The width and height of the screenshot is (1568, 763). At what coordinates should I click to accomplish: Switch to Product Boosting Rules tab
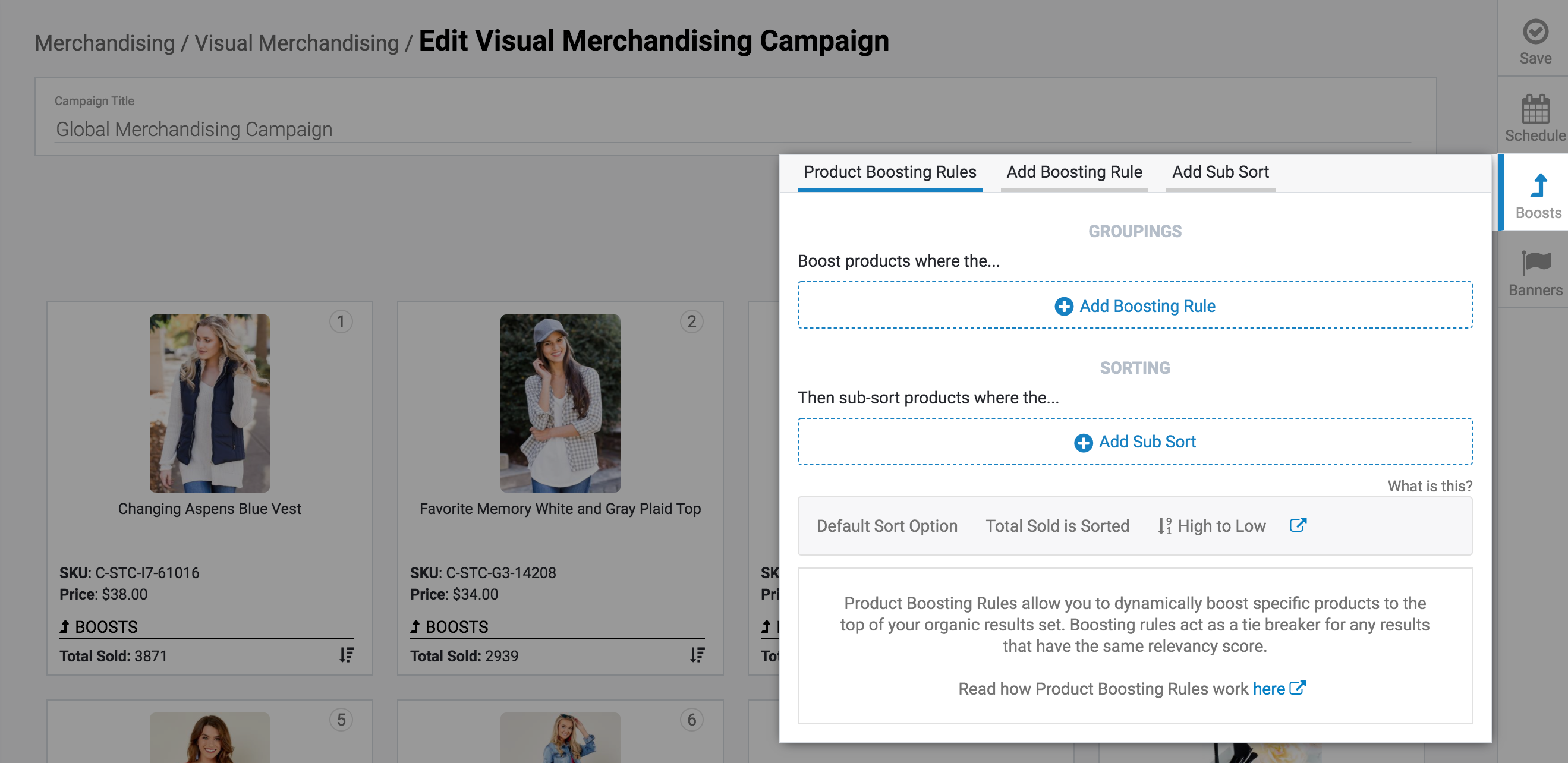pyautogui.click(x=889, y=172)
